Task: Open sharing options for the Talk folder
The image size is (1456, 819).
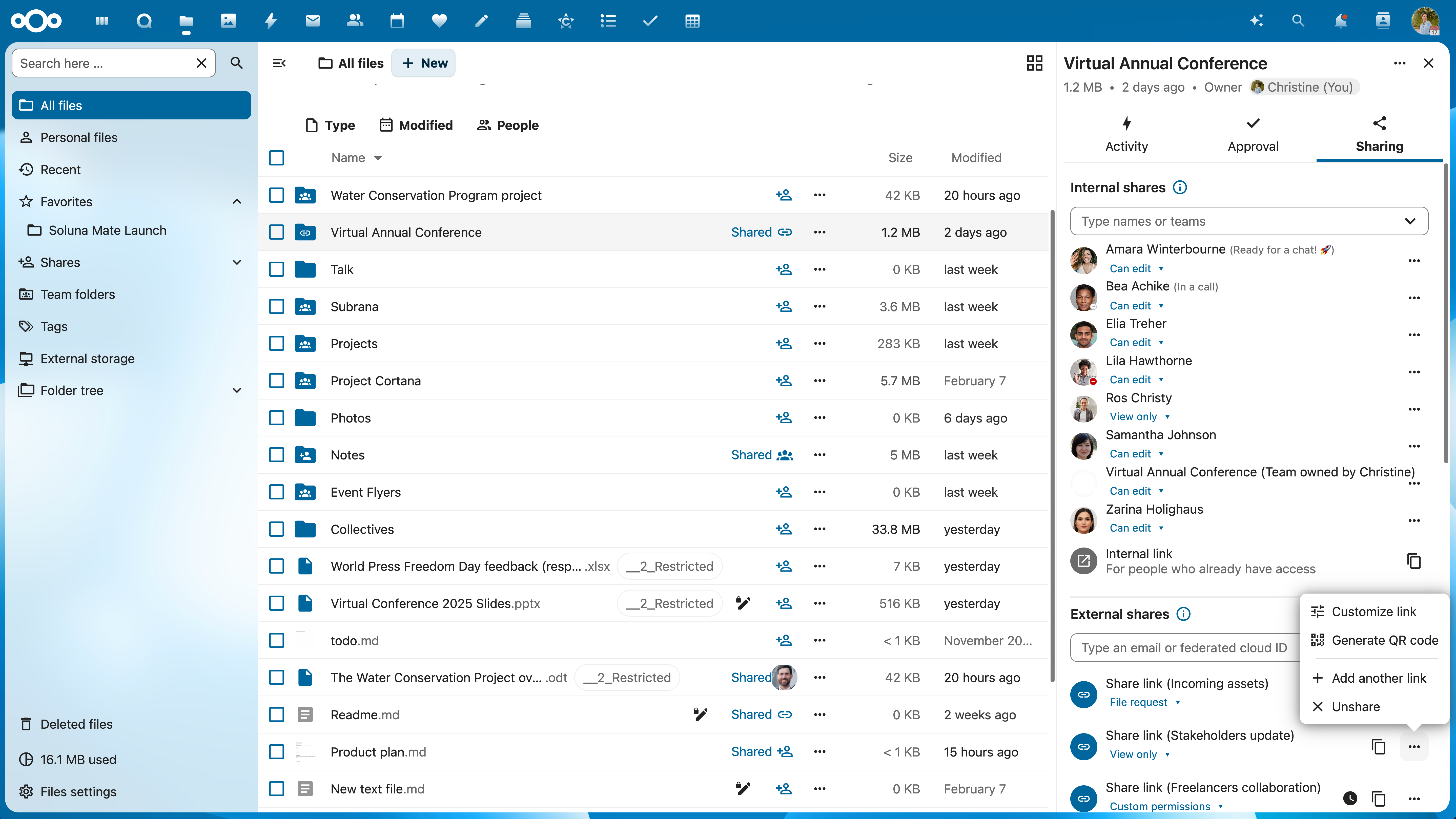Action: coord(784,270)
